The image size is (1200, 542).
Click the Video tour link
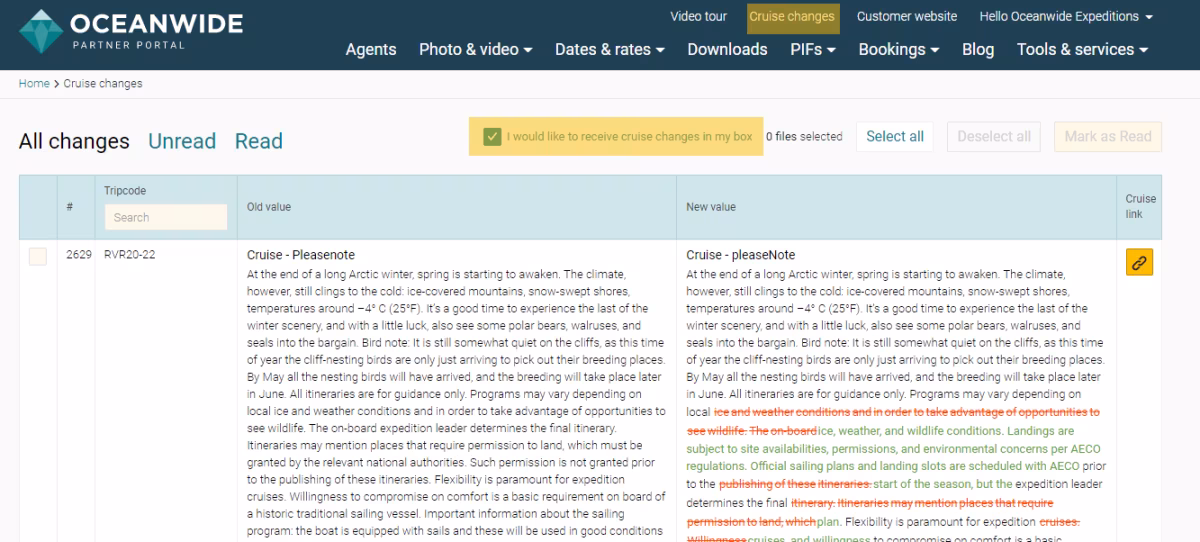tap(698, 17)
